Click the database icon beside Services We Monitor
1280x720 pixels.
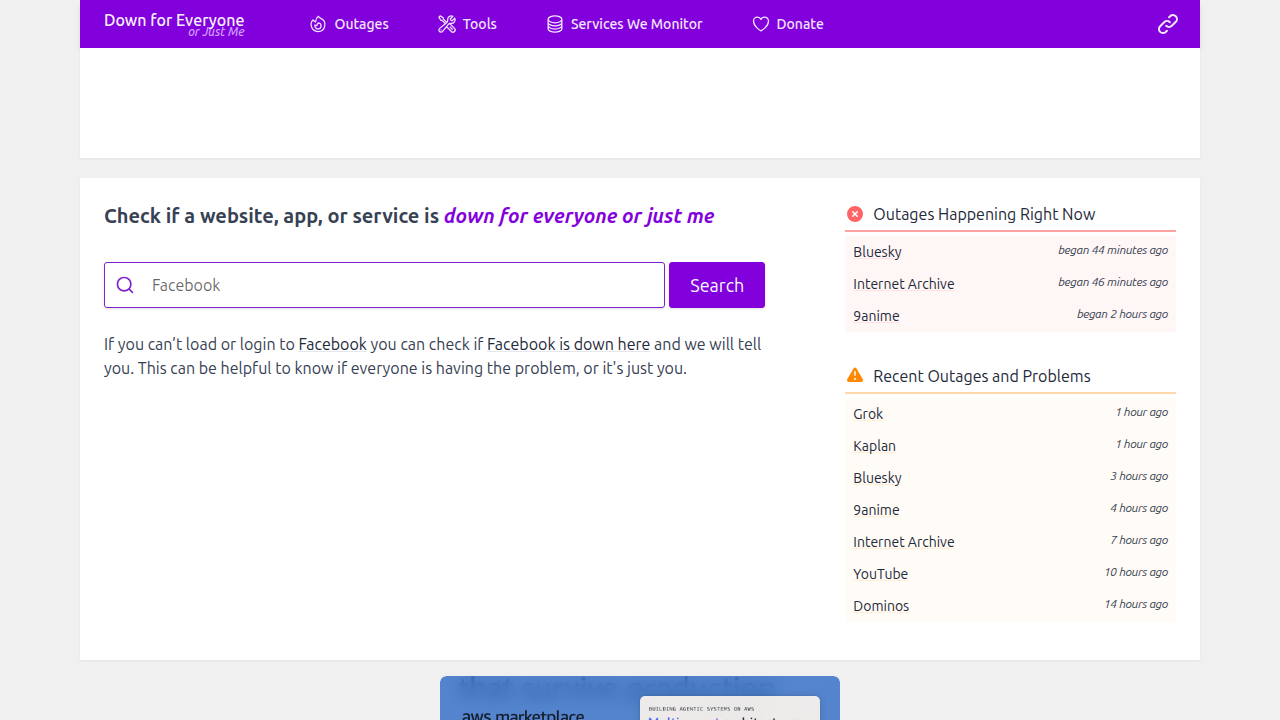coord(554,23)
